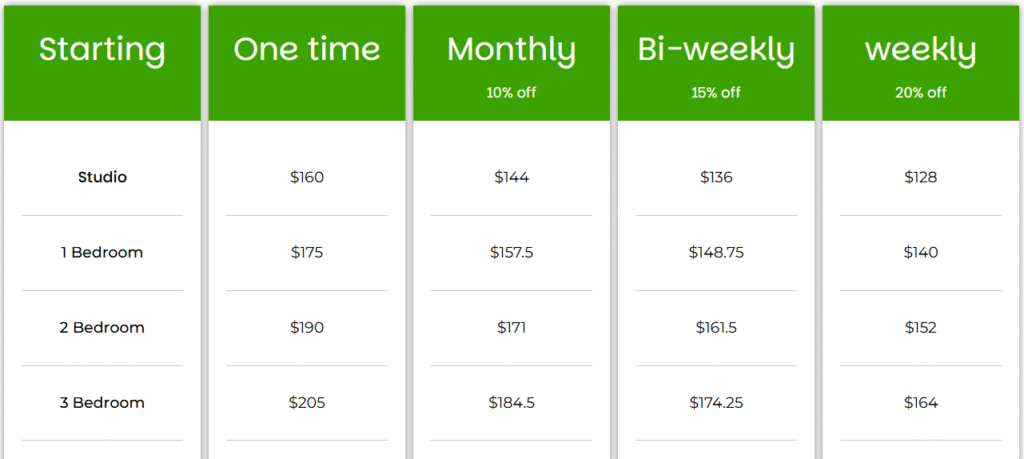Click the 20% off label under weekly
The width and height of the screenshot is (1024, 459).
pyautogui.click(x=921, y=93)
